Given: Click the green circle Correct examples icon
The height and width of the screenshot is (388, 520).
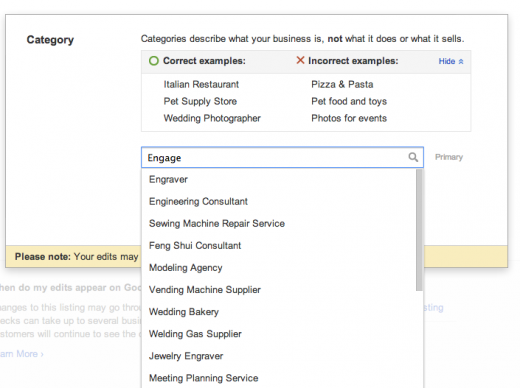Looking at the screenshot, I should point(154,61).
